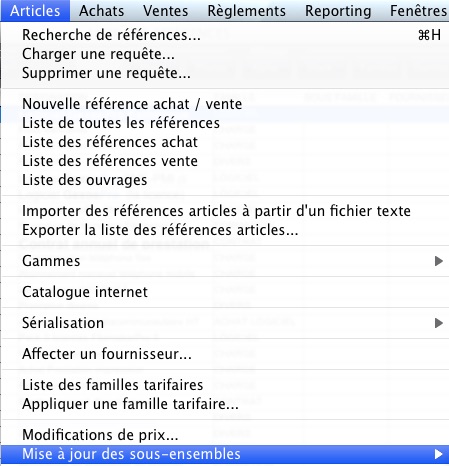Image resolution: width=449 pixels, height=466 pixels.
Task: Open the Fenêtres menu
Action: pyautogui.click(x=418, y=11)
